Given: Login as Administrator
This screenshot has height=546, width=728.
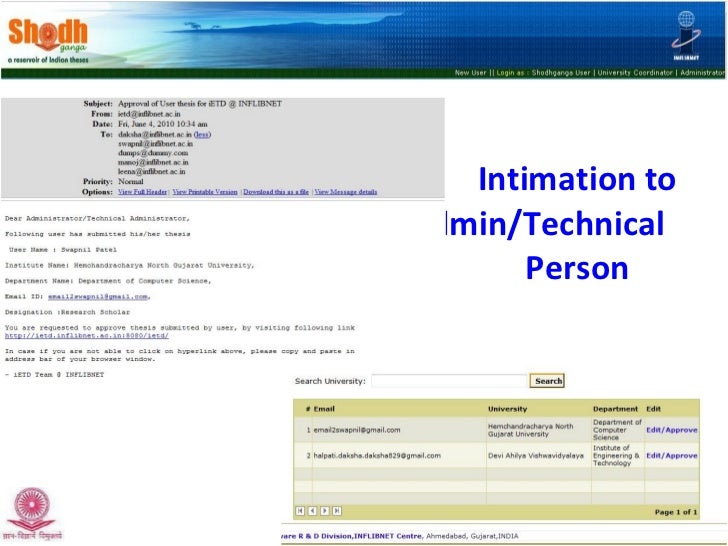Looking at the screenshot, I should point(703,72).
